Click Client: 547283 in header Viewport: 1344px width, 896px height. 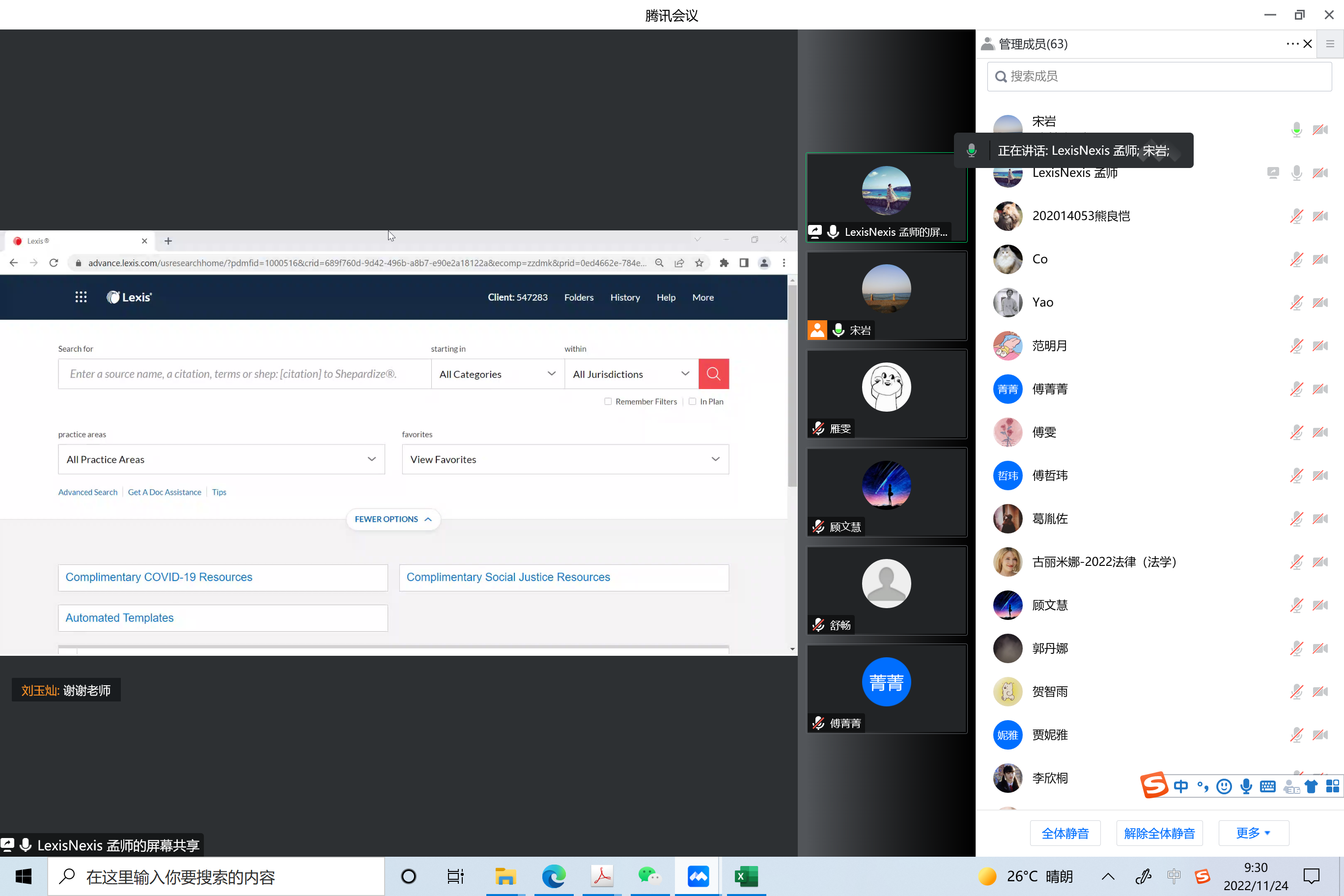tap(518, 297)
